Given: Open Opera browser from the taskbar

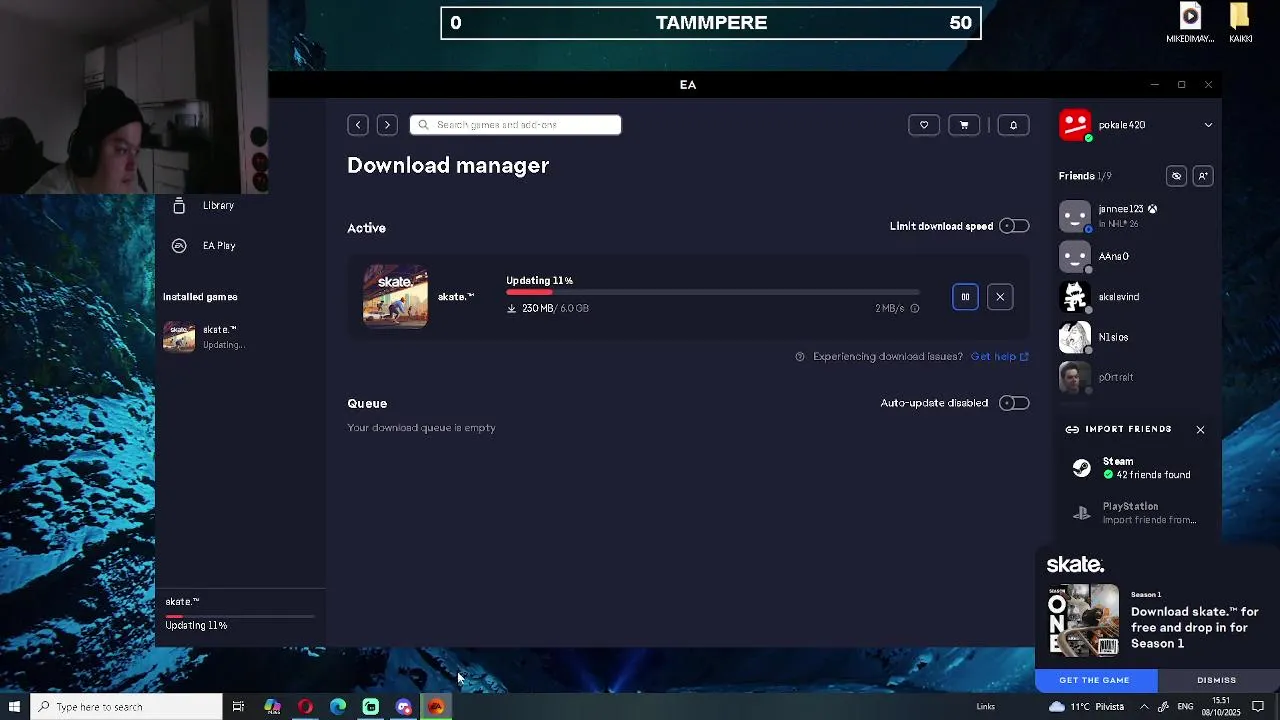Looking at the screenshot, I should [x=305, y=707].
